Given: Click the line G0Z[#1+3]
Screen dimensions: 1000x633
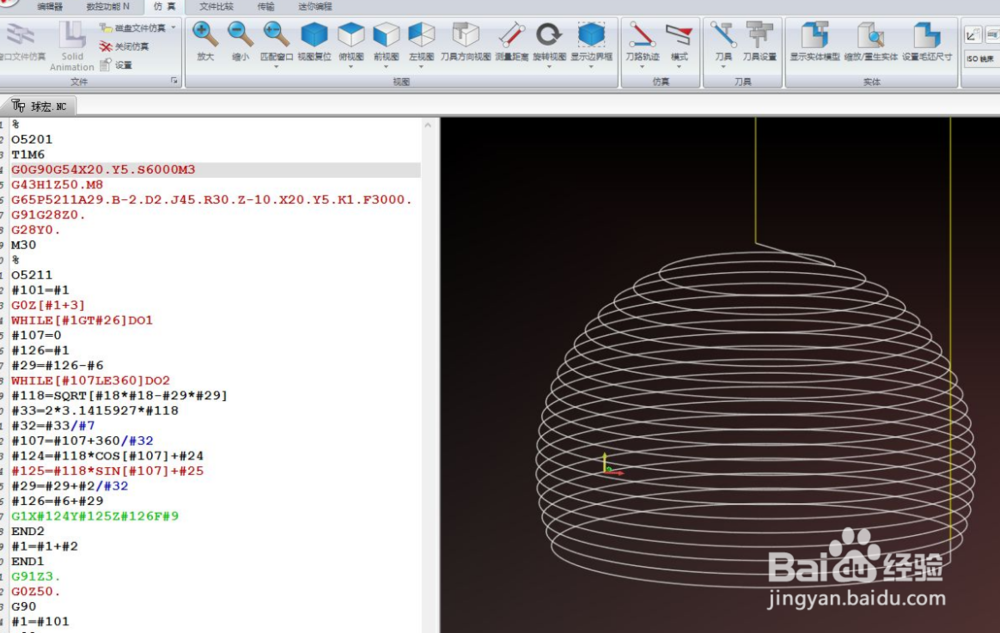Looking at the screenshot, I should click(48, 305).
